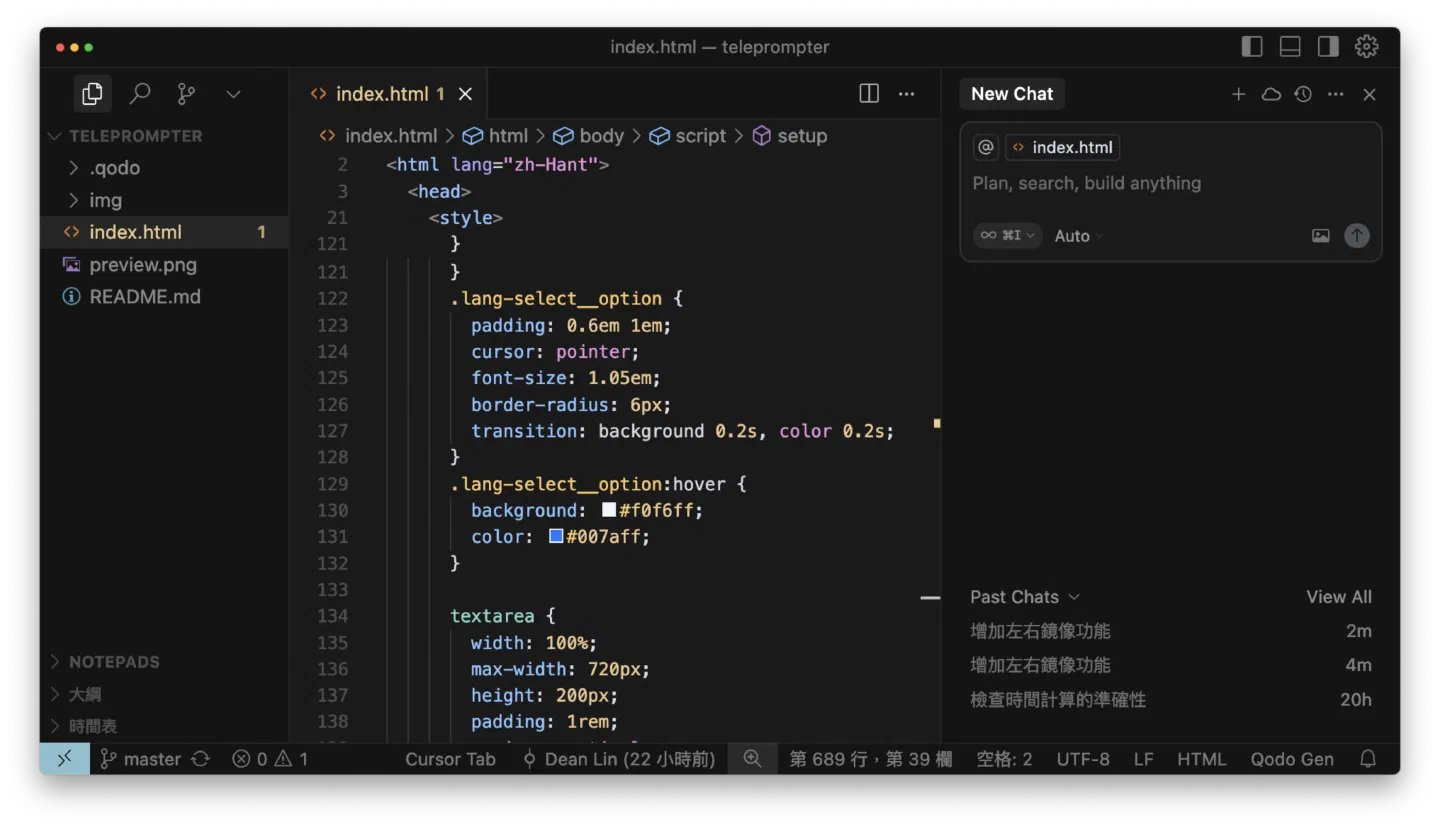Screen dimensions: 1440x827
Task: Open the Explorer files view icon
Action: (x=92, y=94)
